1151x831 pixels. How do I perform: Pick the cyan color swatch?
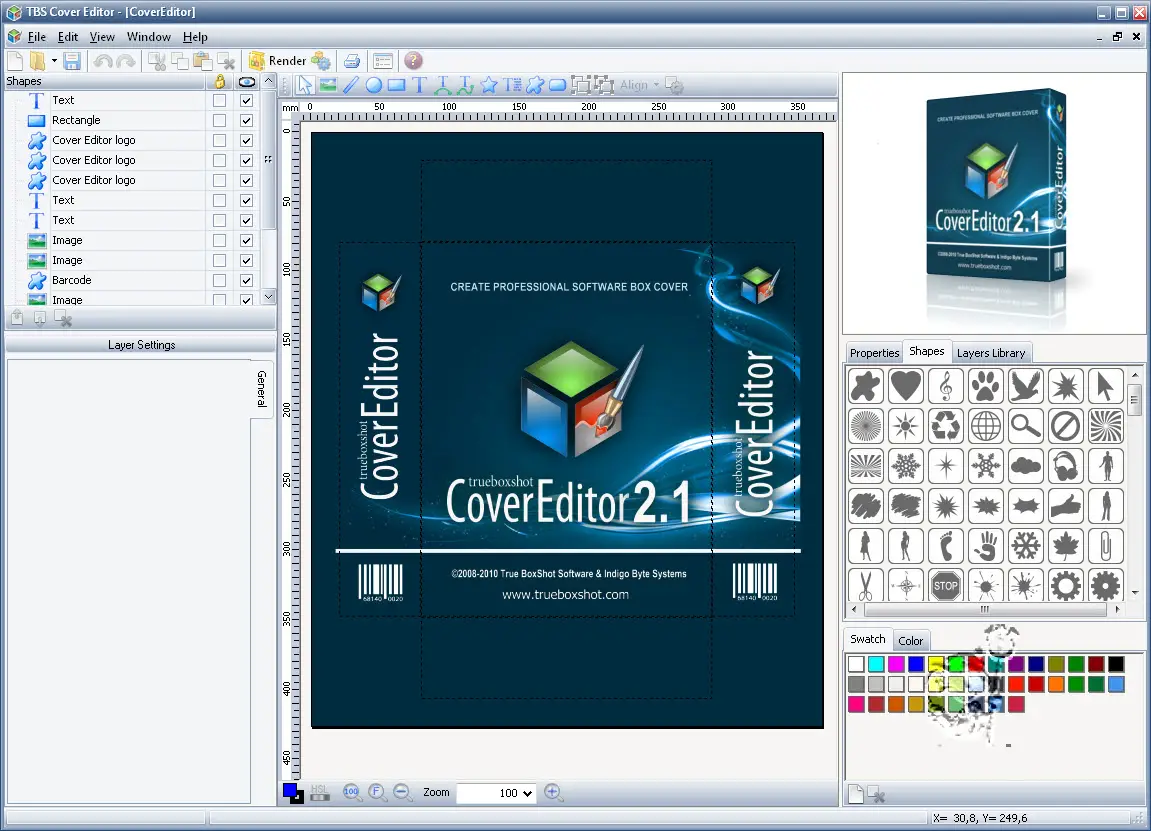pyautogui.click(x=876, y=664)
